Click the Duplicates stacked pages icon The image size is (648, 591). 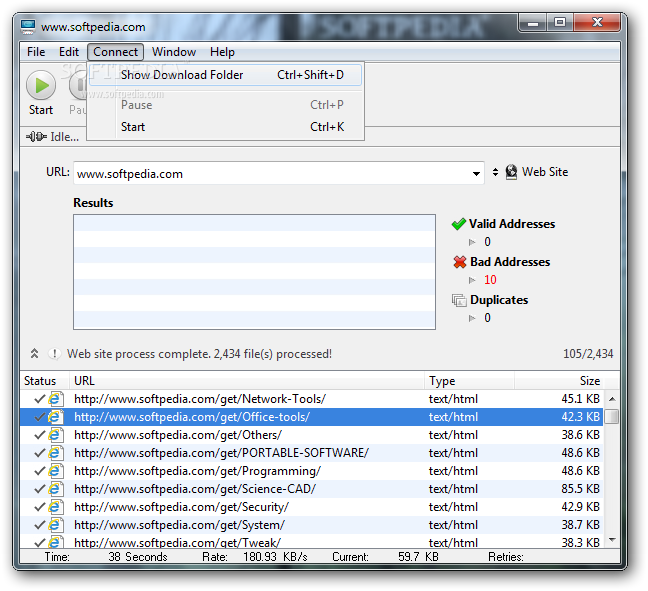click(459, 300)
